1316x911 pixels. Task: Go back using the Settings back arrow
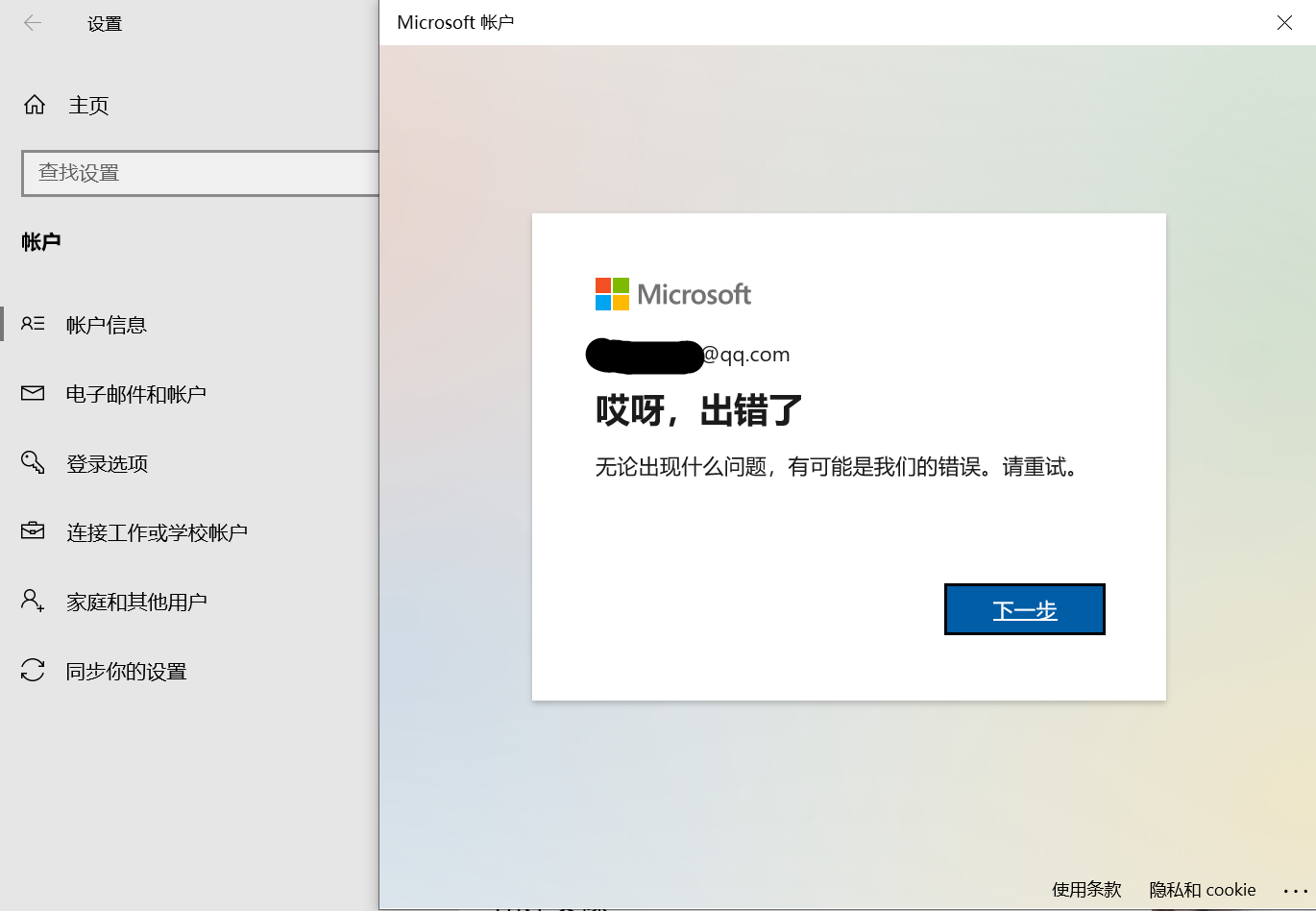point(33,23)
